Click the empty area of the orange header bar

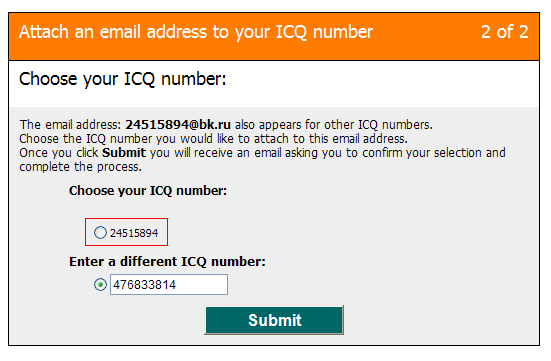coord(425,35)
